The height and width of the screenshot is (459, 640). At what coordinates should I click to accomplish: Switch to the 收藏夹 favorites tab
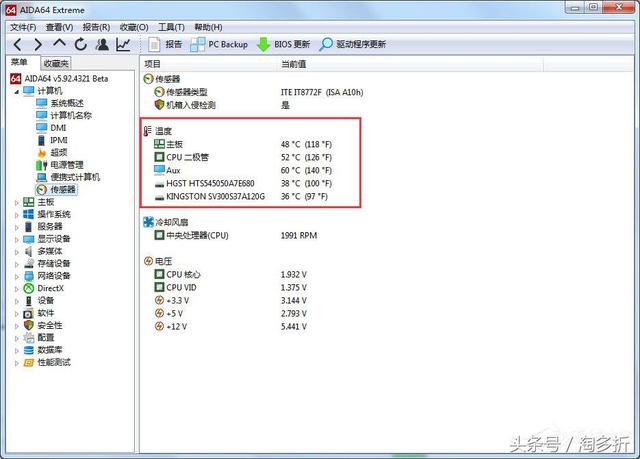(57, 62)
